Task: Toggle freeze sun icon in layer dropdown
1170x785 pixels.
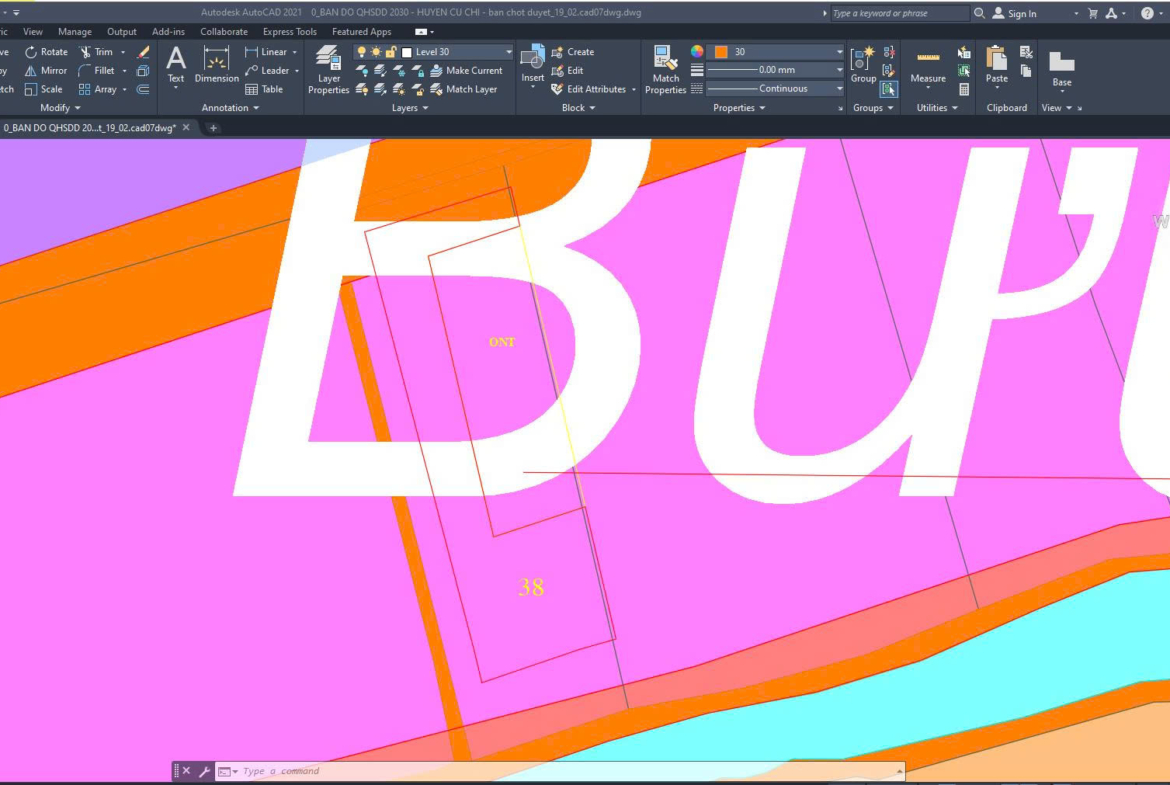Action: pos(376,52)
